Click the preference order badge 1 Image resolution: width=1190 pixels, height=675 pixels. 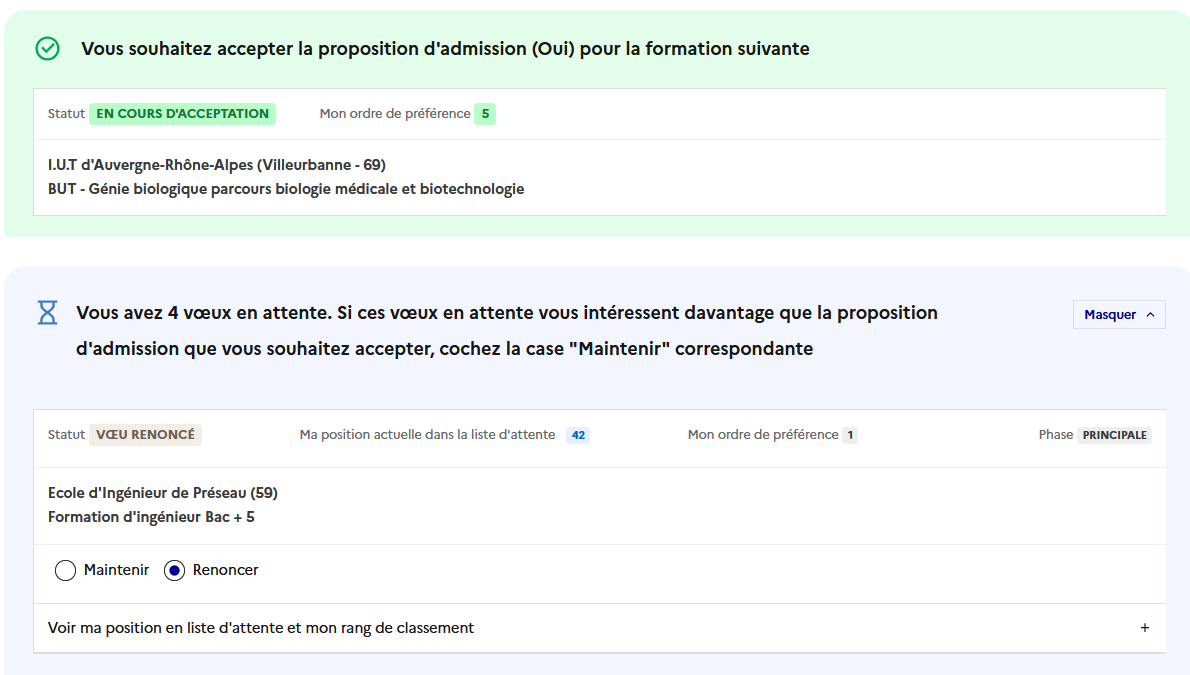click(850, 435)
